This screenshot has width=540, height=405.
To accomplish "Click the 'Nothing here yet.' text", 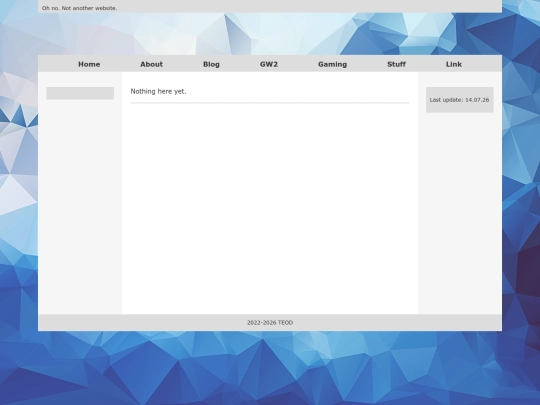I will coord(158,91).
